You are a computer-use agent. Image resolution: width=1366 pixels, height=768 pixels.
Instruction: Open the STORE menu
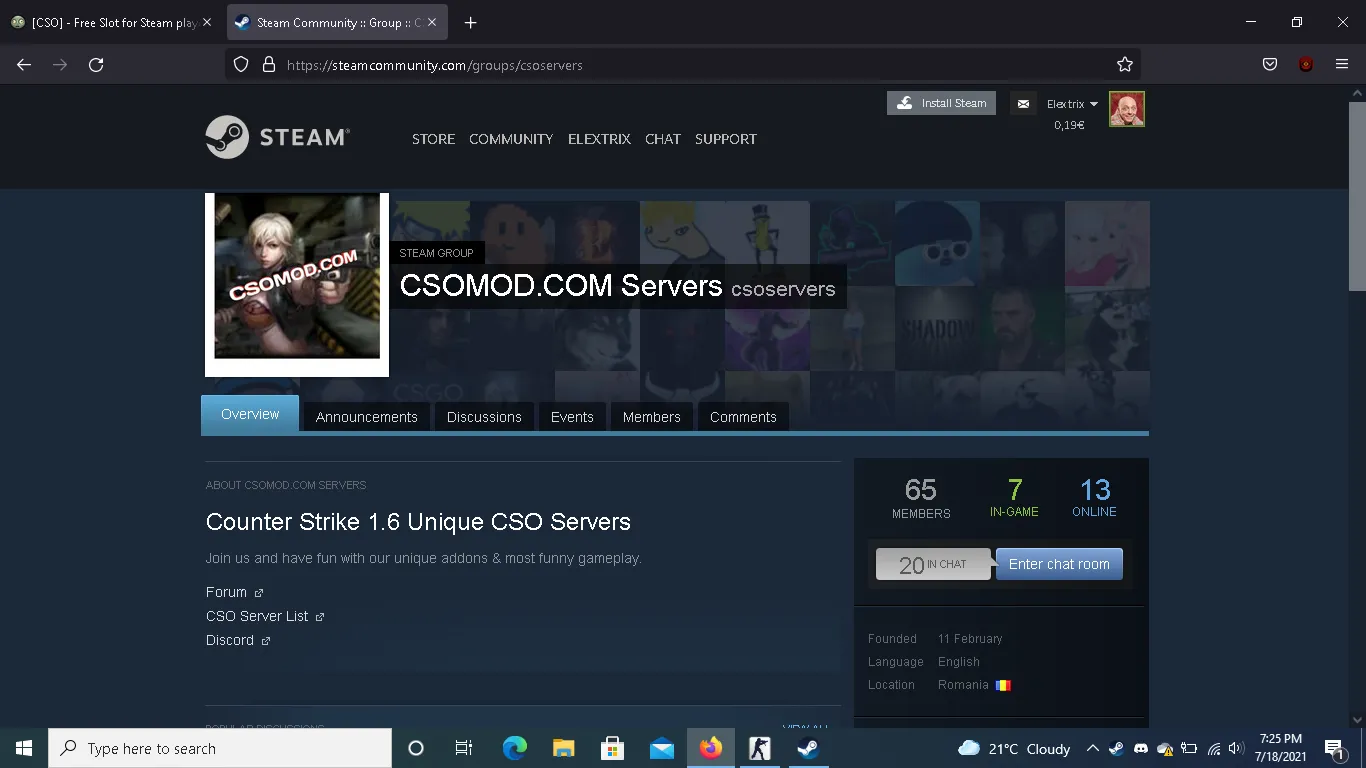point(433,139)
